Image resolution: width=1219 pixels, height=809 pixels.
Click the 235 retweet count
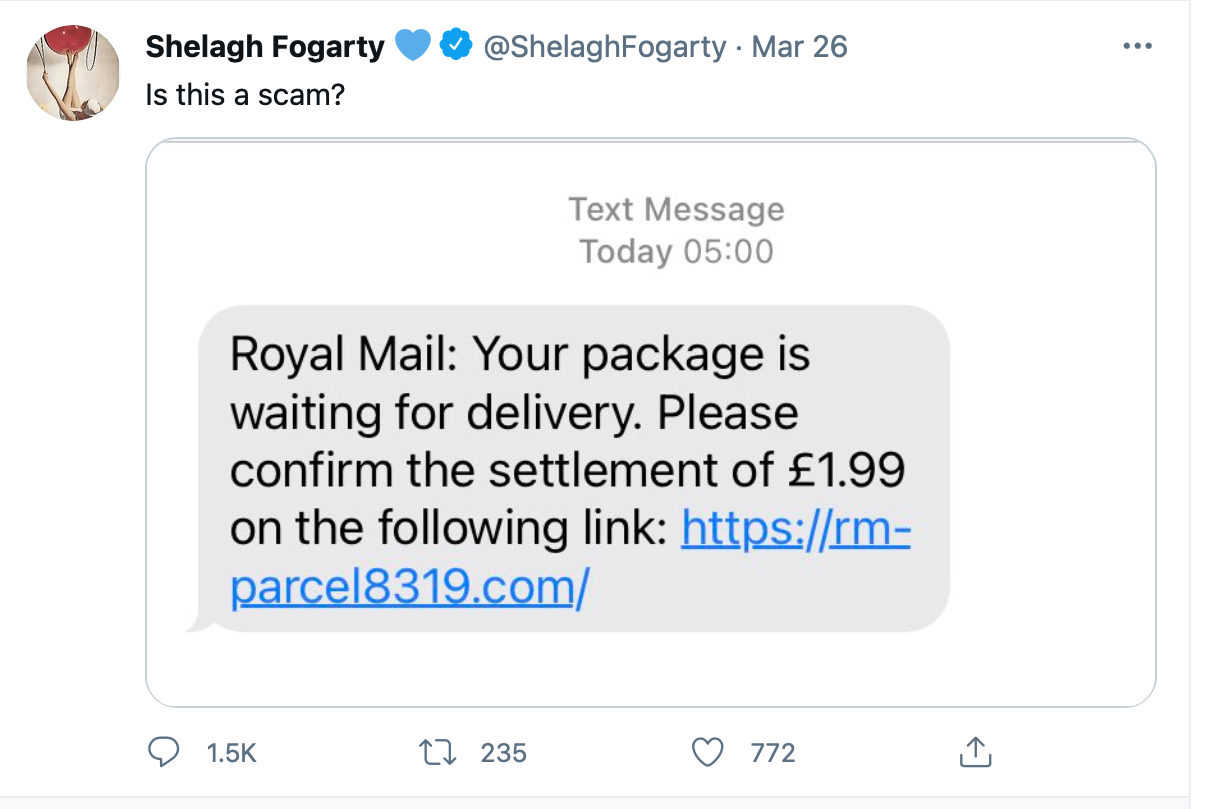503,752
